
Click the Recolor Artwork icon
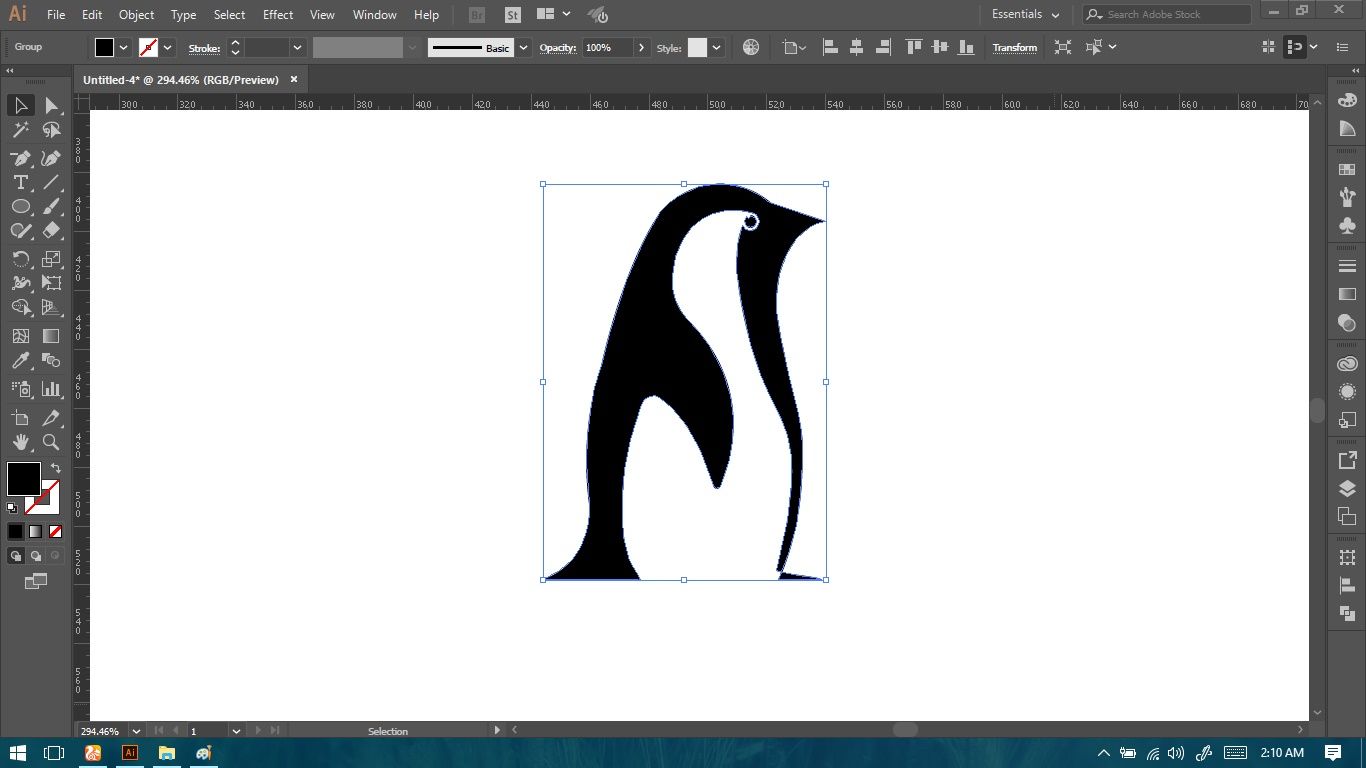click(x=751, y=47)
